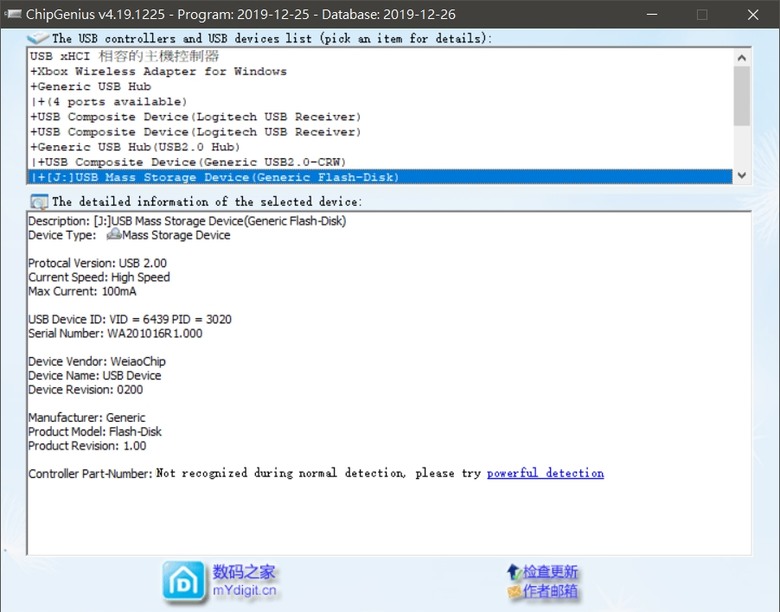This screenshot has width=780, height=612.
Task: Click the Protocal Version: USB 2.00 line
Action: pyautogui.click(x=98, y=263)
